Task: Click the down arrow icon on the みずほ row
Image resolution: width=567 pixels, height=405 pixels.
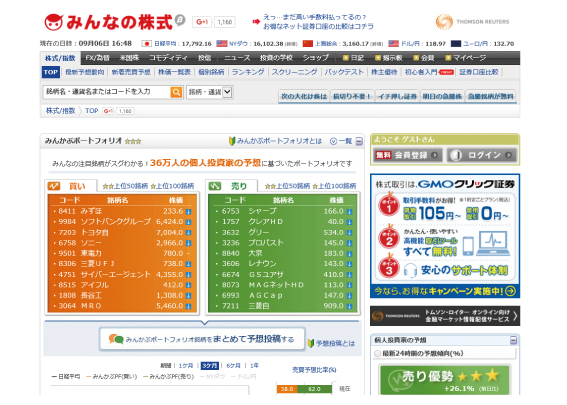Action: [x=188, y=212]
